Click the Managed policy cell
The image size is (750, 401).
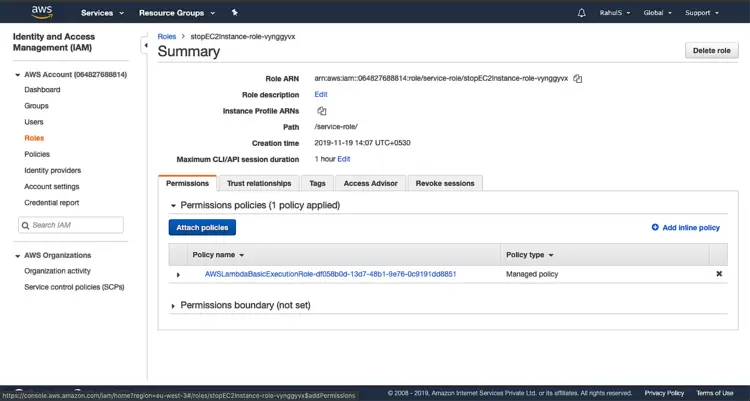point(532,274)
